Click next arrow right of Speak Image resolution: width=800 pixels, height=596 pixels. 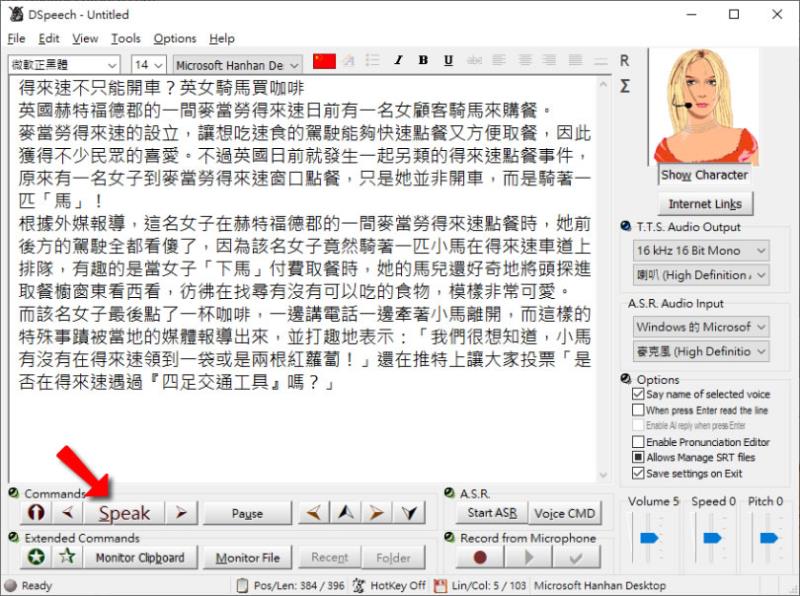[x=181, y=512]
